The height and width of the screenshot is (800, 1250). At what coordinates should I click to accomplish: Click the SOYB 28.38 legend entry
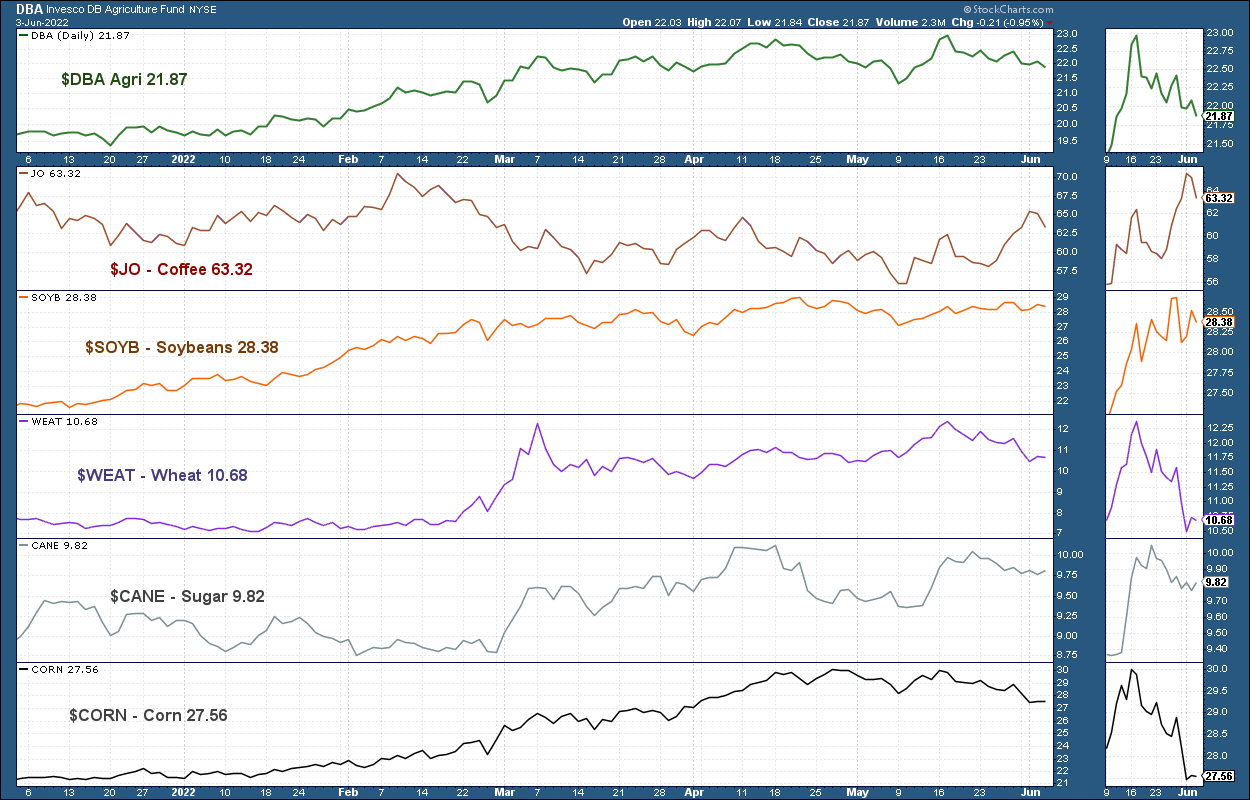click(63, 297)
